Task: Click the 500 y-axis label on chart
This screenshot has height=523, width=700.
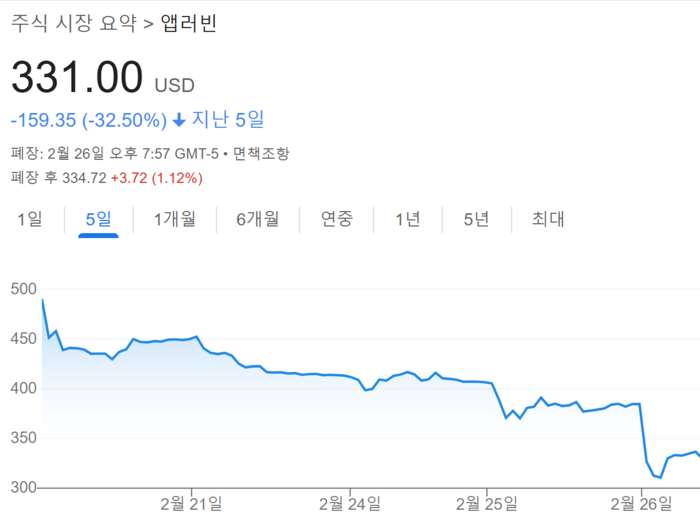Action: (x=22, y=289)
